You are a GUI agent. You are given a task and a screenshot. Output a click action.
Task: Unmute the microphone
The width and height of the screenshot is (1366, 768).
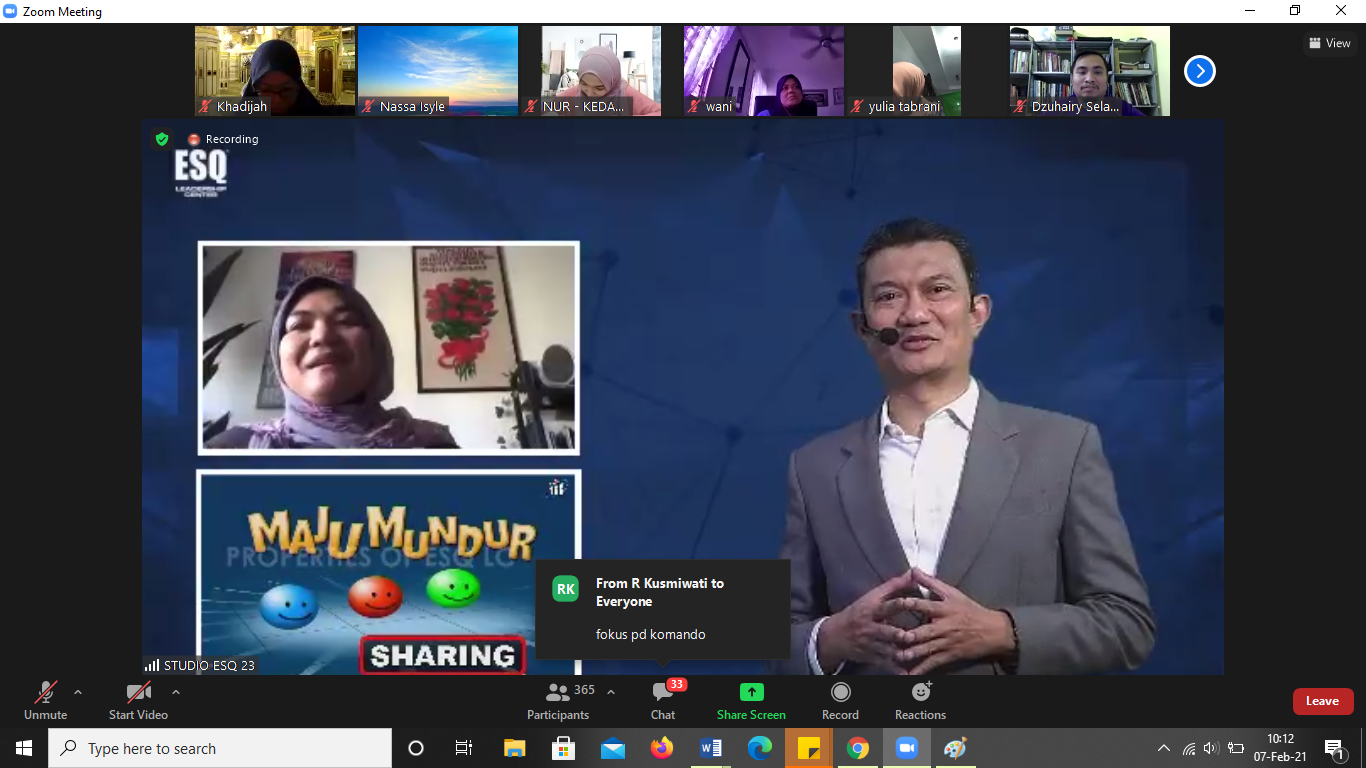click(46, 692)
